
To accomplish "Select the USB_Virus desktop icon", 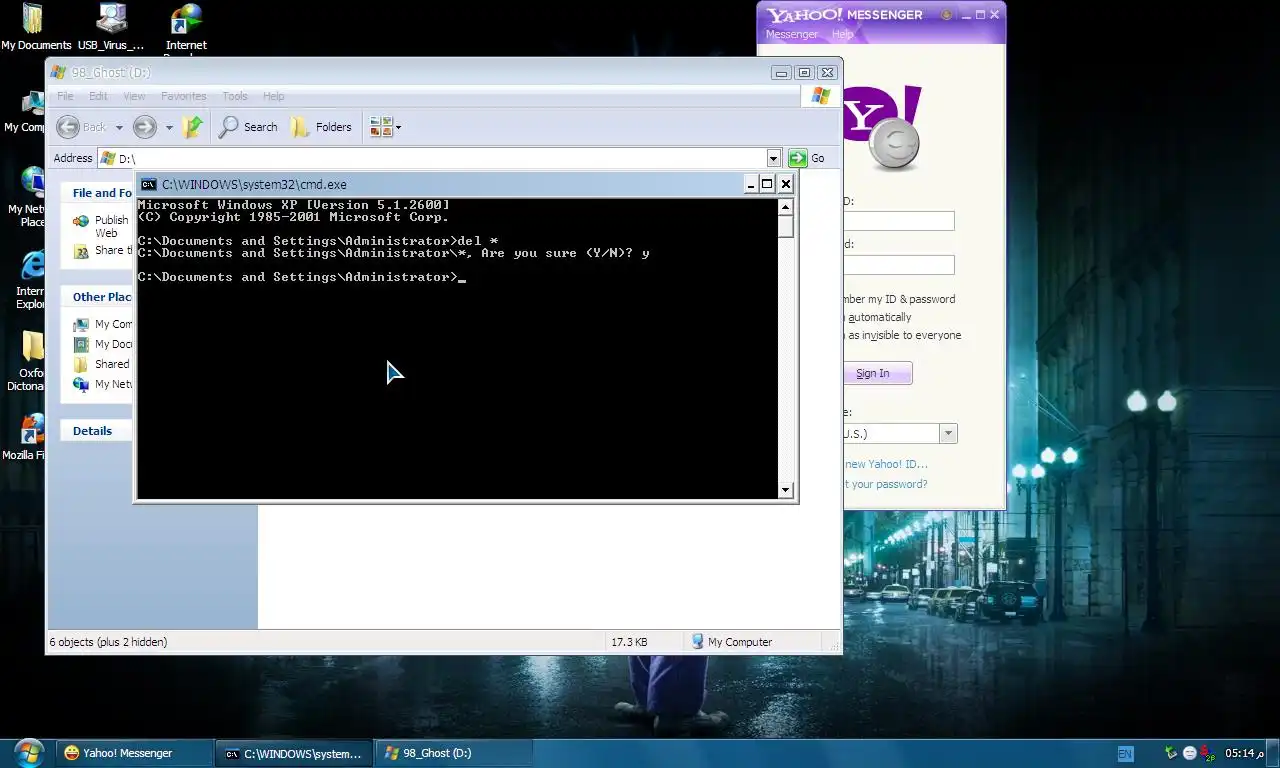I will coord(111,25).
